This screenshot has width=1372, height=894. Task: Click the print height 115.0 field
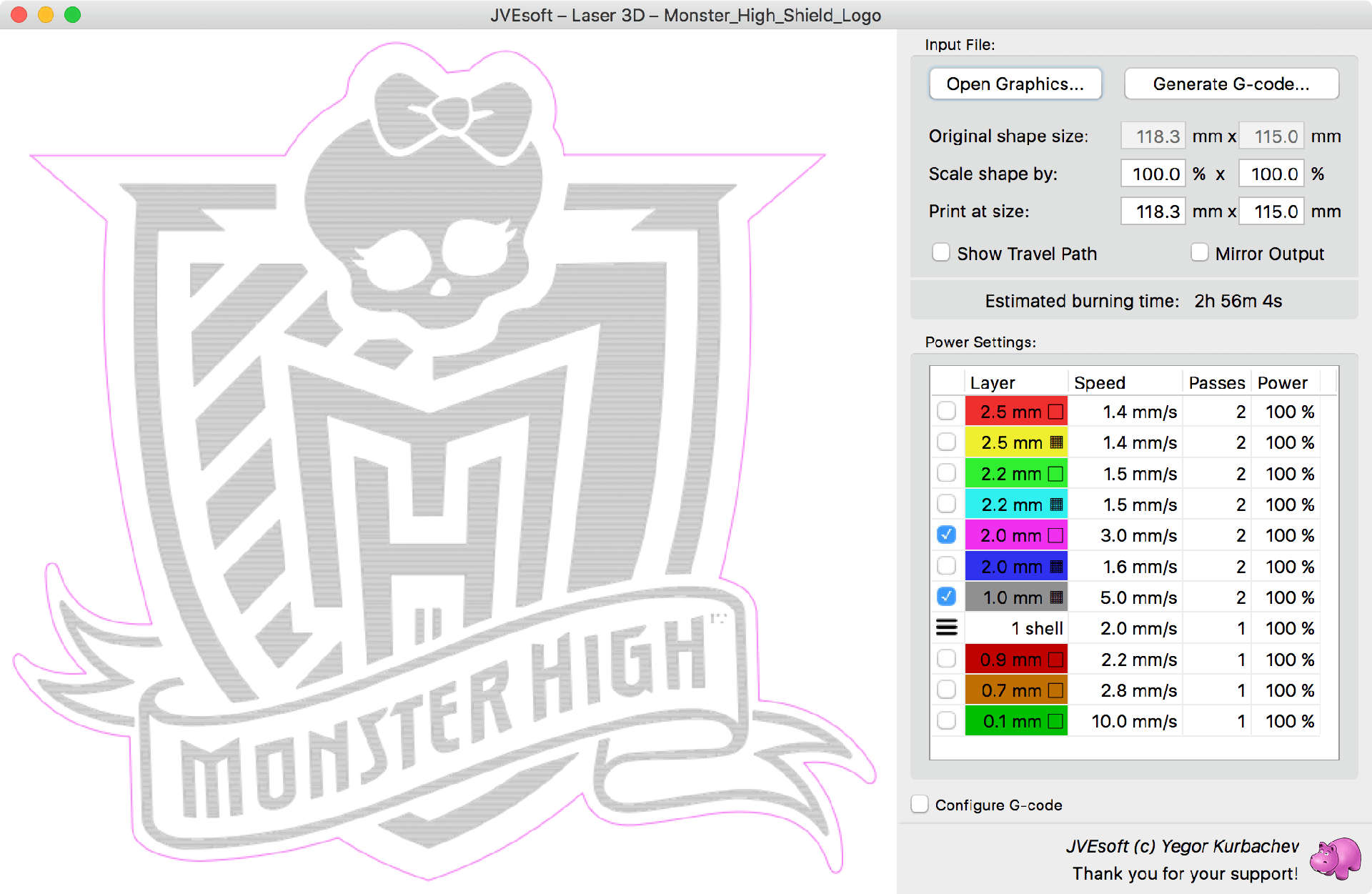point(1271,212)
